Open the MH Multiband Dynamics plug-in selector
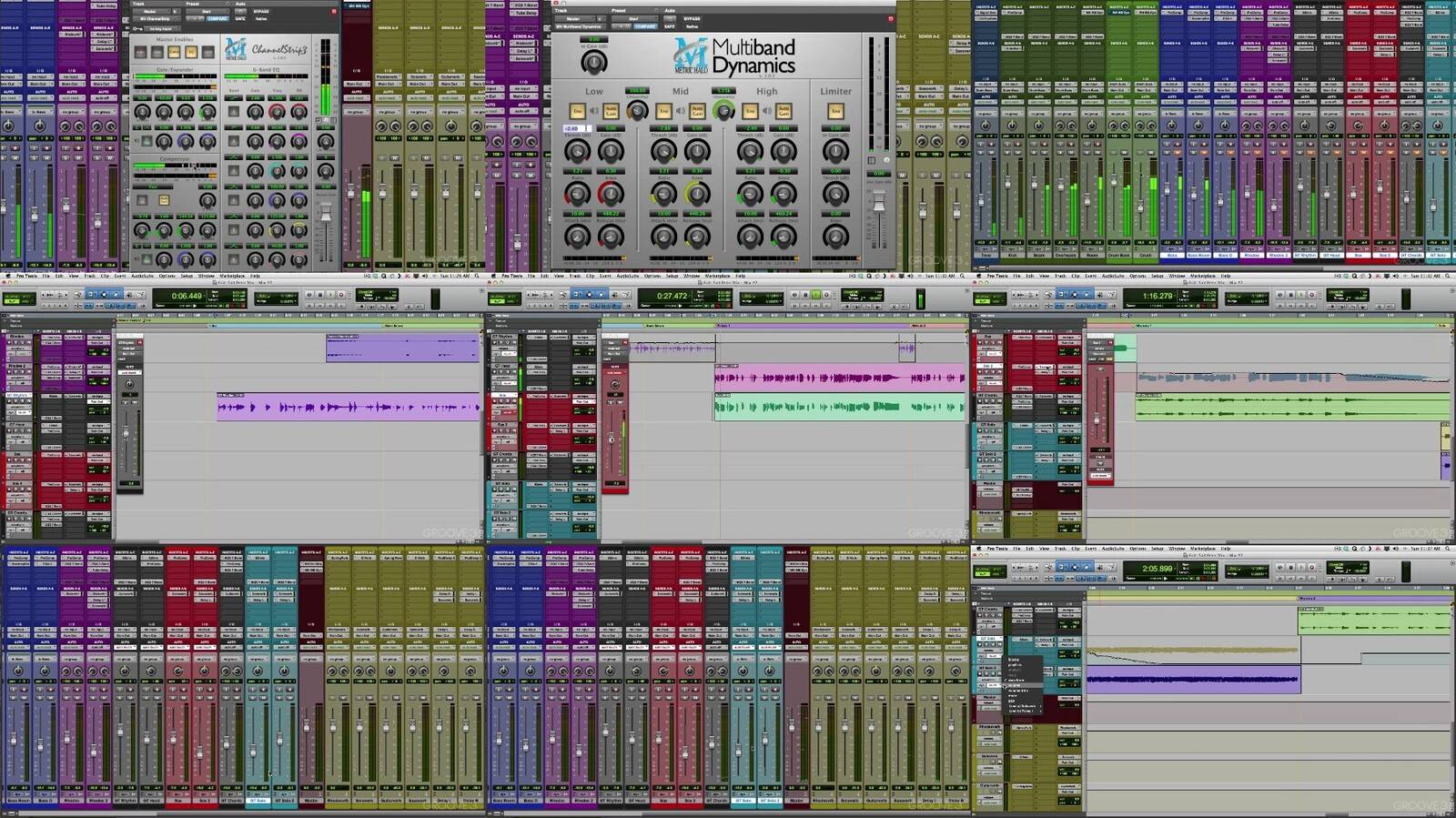This screenshot has height=818, width=1456. tap(581, 26)
